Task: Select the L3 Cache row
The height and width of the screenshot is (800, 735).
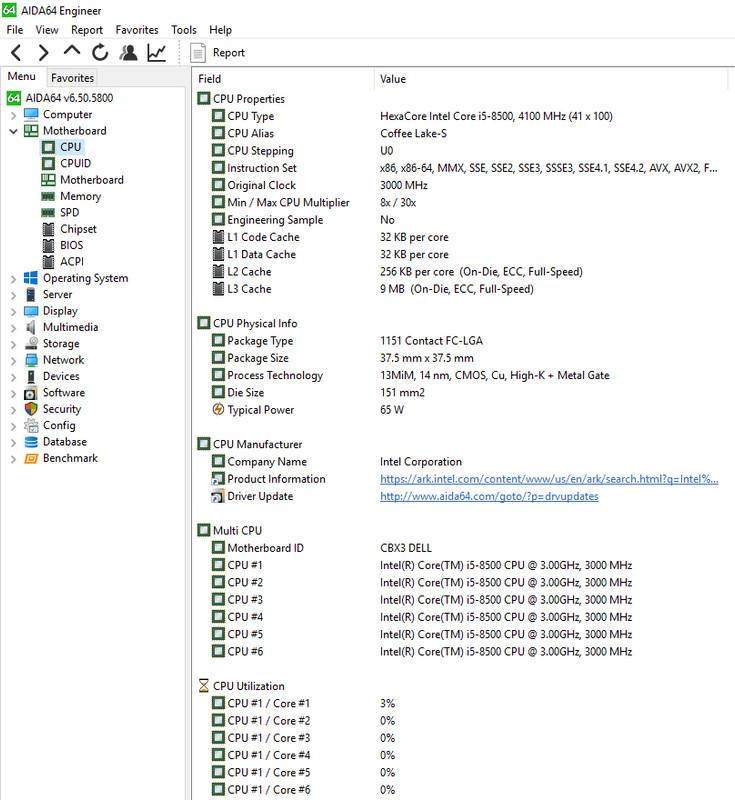Action: pos(462,289)
